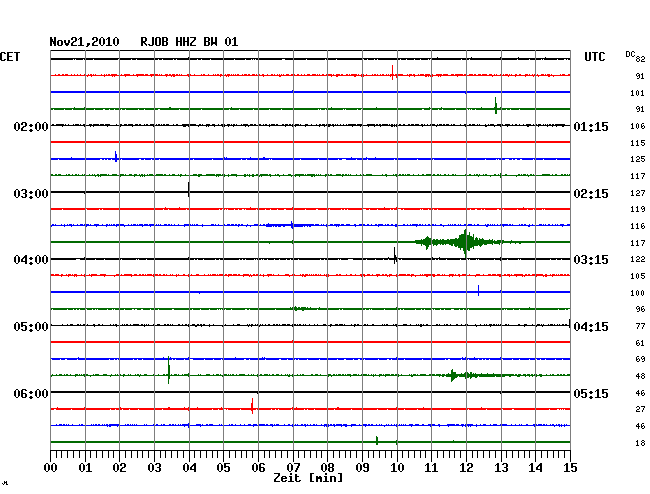Viewport: 650px width, 494px height.
Task: Click the blue spike near minute 02
Action: pos(116,156)
